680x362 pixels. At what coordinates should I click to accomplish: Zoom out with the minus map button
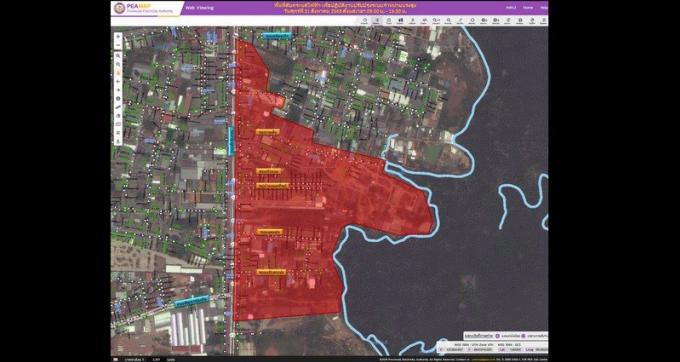click(118, 45)
